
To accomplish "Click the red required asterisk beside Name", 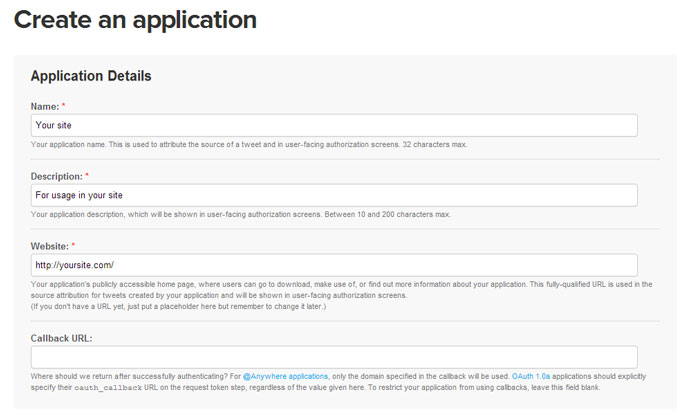I will pyautogui.click(x=63, y=105).
